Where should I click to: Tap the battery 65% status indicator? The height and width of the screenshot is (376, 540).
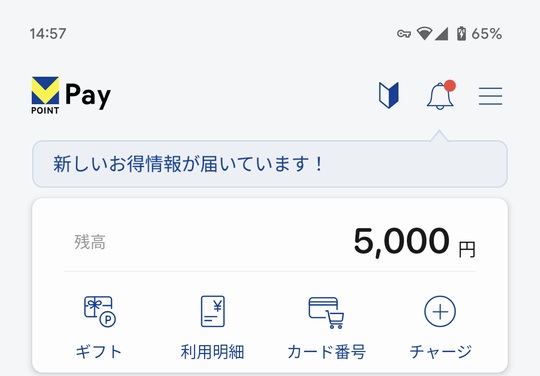[479, 34]
